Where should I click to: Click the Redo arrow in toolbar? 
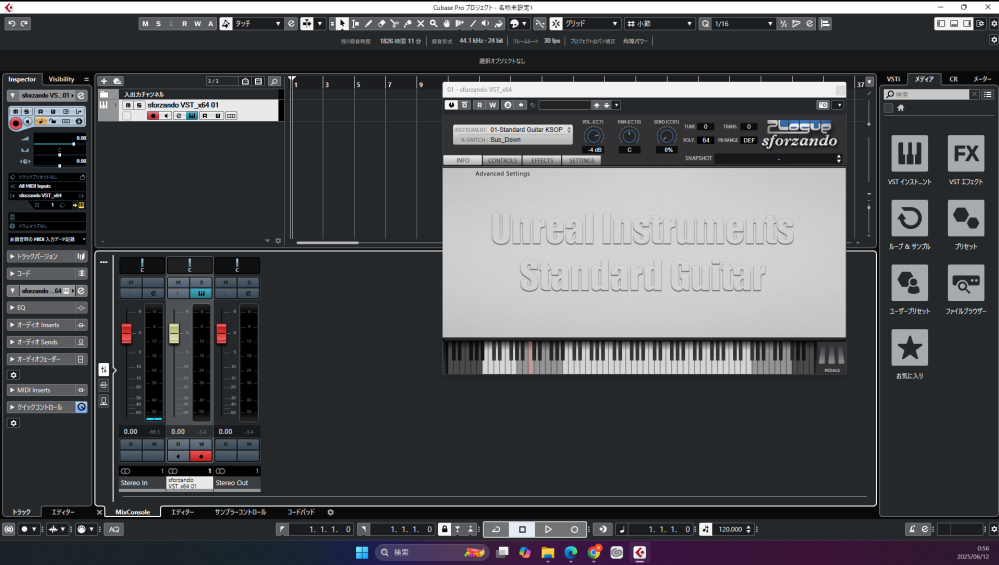coord(24,24)
